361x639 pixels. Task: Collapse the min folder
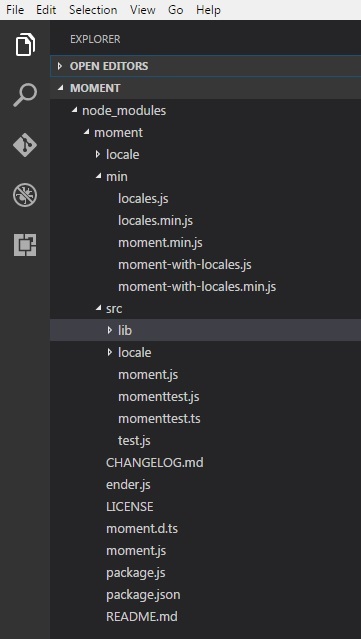click(205, 176)
